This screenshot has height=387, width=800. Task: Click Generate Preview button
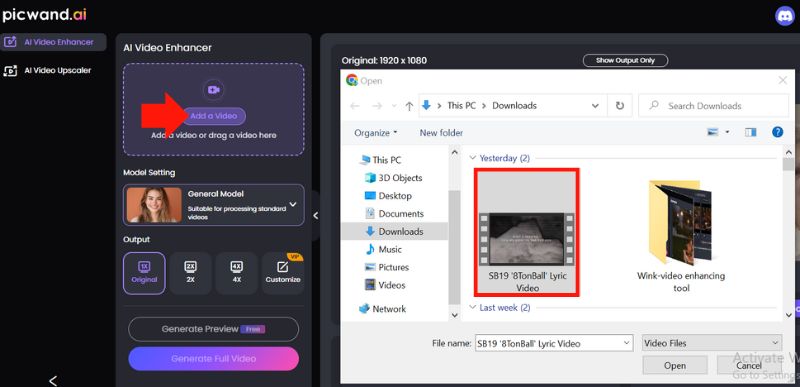[213, 329]
